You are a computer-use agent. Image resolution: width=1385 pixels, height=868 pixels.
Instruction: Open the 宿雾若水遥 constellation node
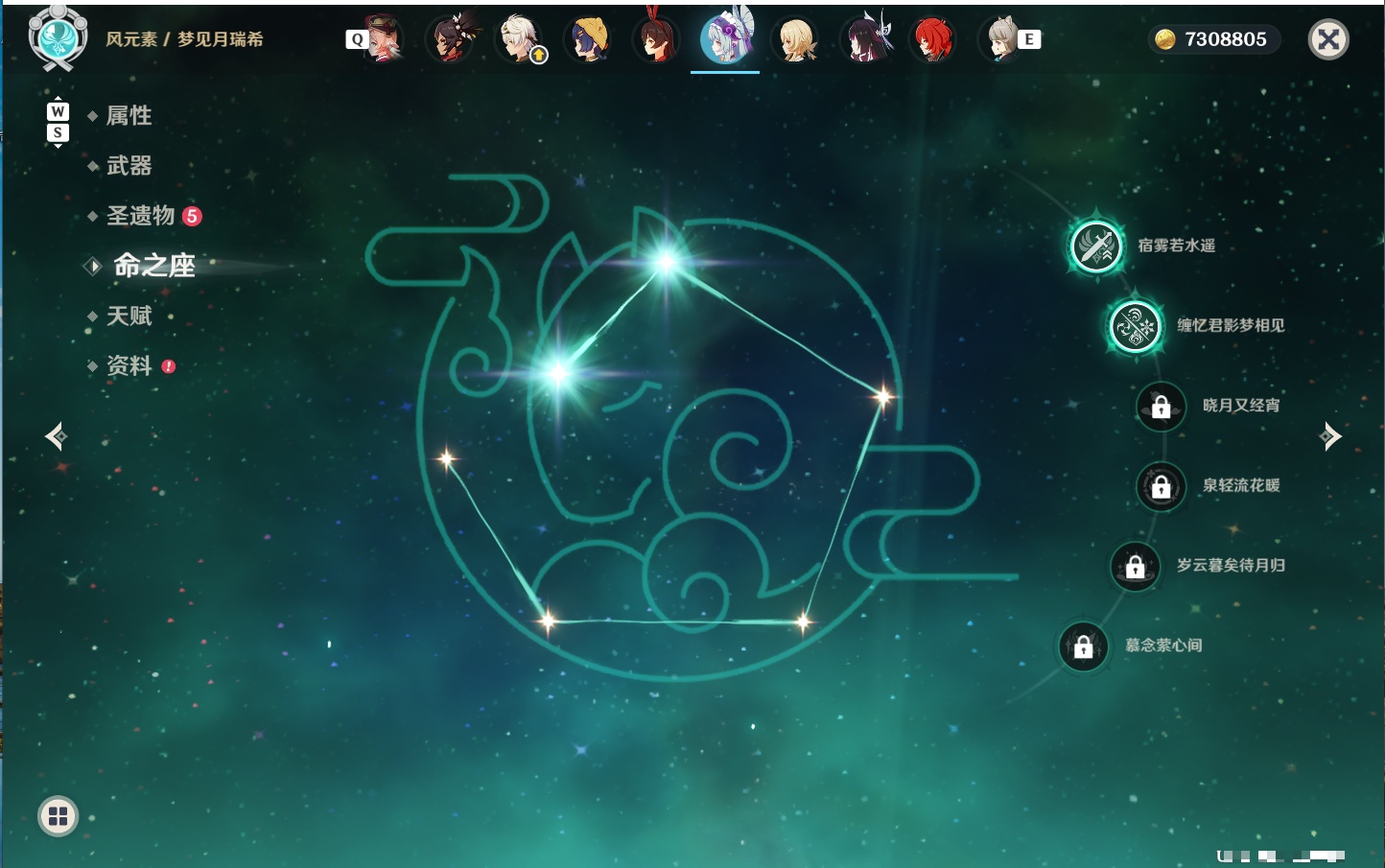tap(1096, 246)
